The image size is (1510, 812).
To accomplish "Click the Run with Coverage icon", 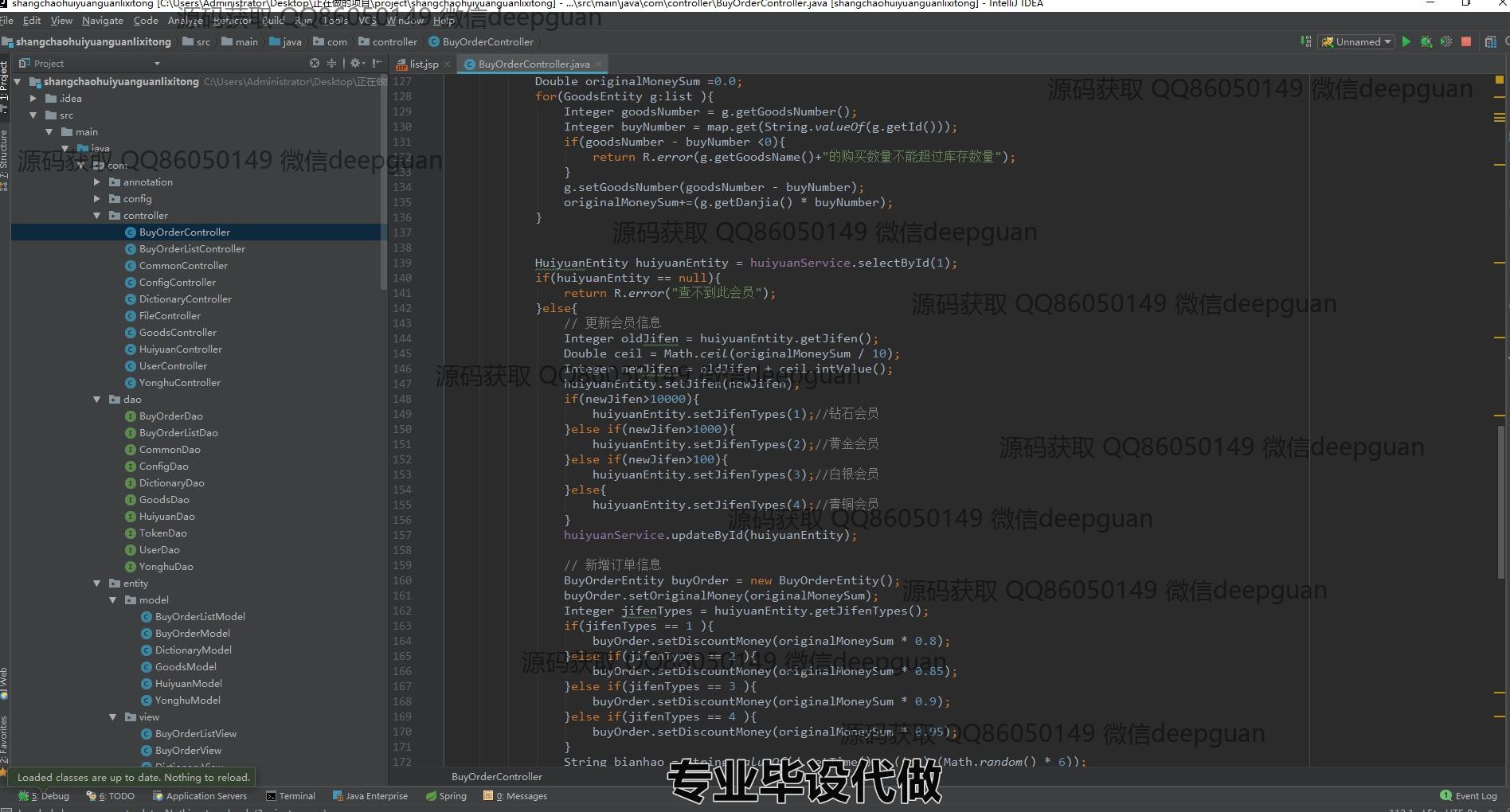I will pos(1445,42).
